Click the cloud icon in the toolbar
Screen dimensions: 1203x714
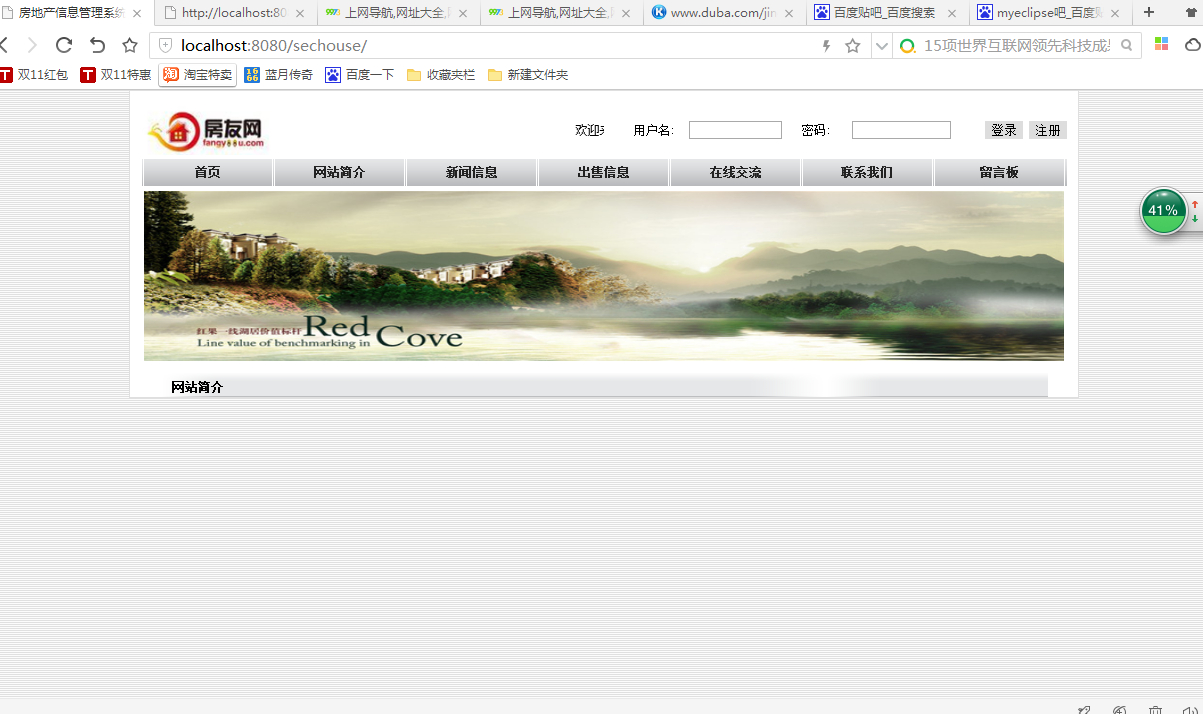(1193, 45)
